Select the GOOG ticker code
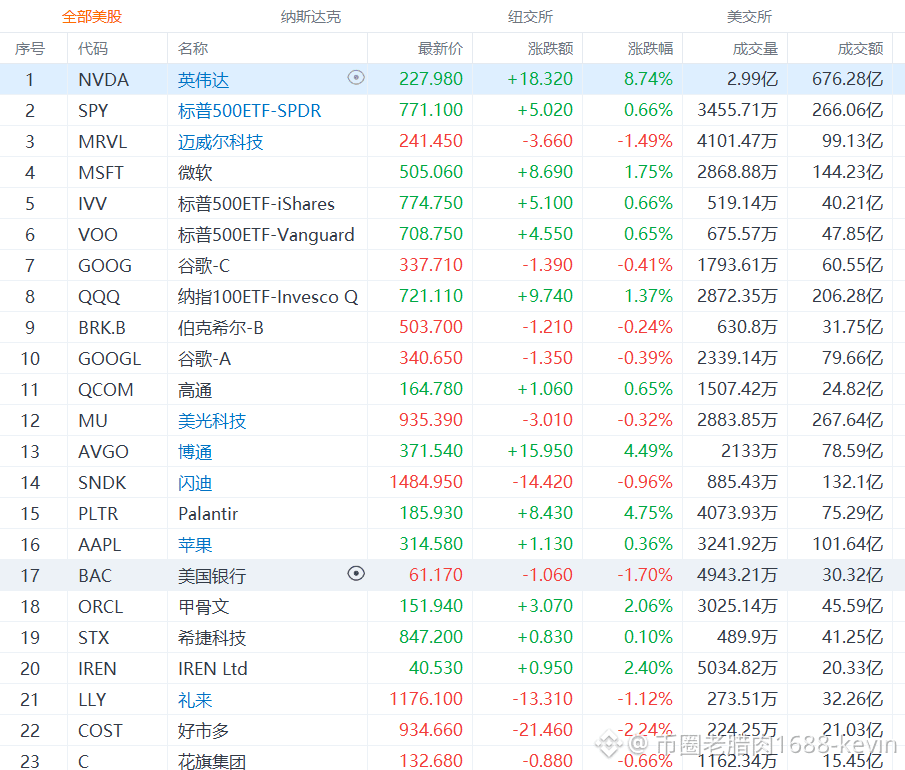This screenshot has height=770, width=905. pyautogui.click(x=105, y=266)
